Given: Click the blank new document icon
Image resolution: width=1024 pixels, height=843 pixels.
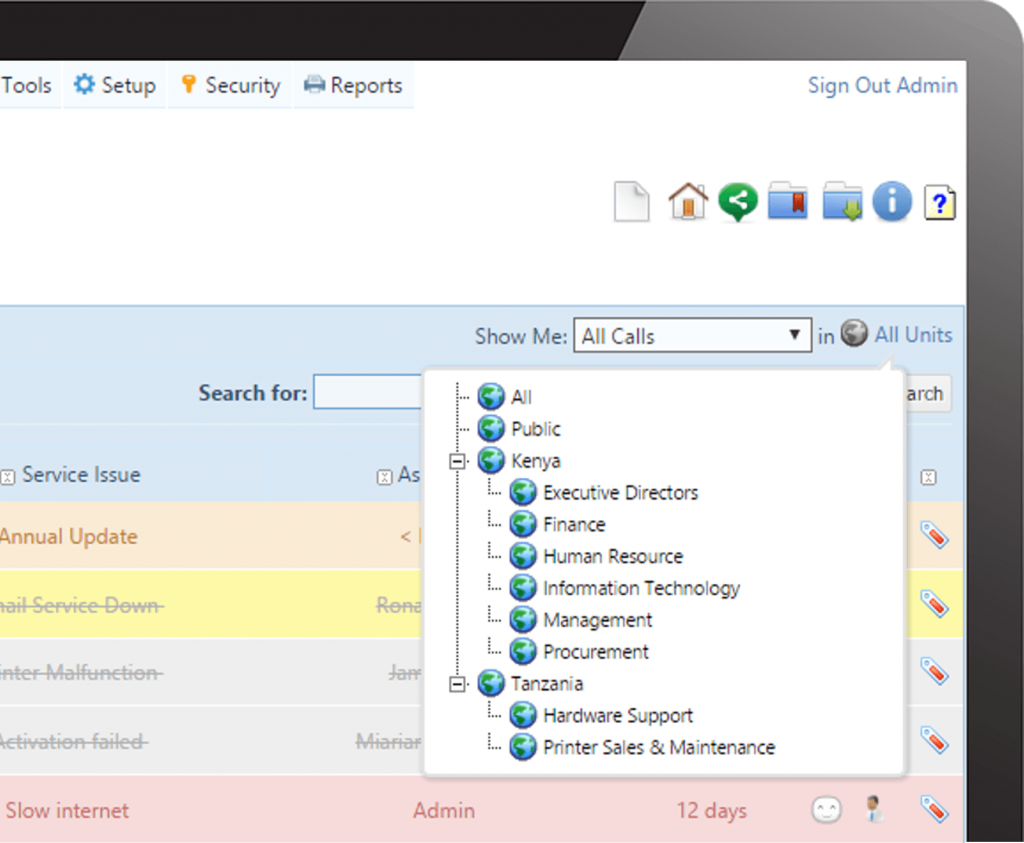Looking at the screenshot, I should (x=632, y=202).
